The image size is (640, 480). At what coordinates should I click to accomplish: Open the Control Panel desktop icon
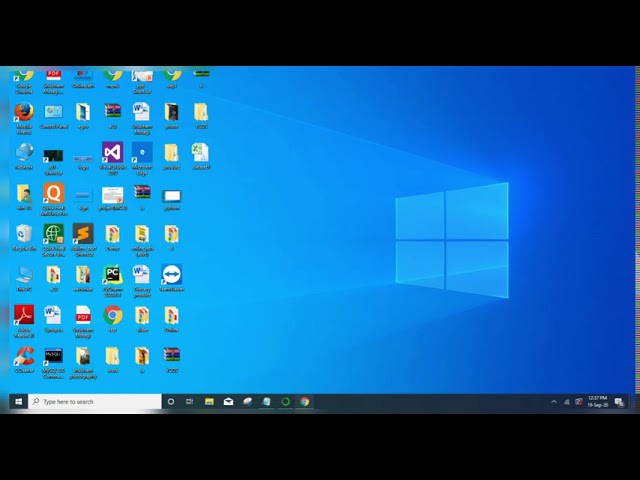pyautogui.click(x=53, y=112)
